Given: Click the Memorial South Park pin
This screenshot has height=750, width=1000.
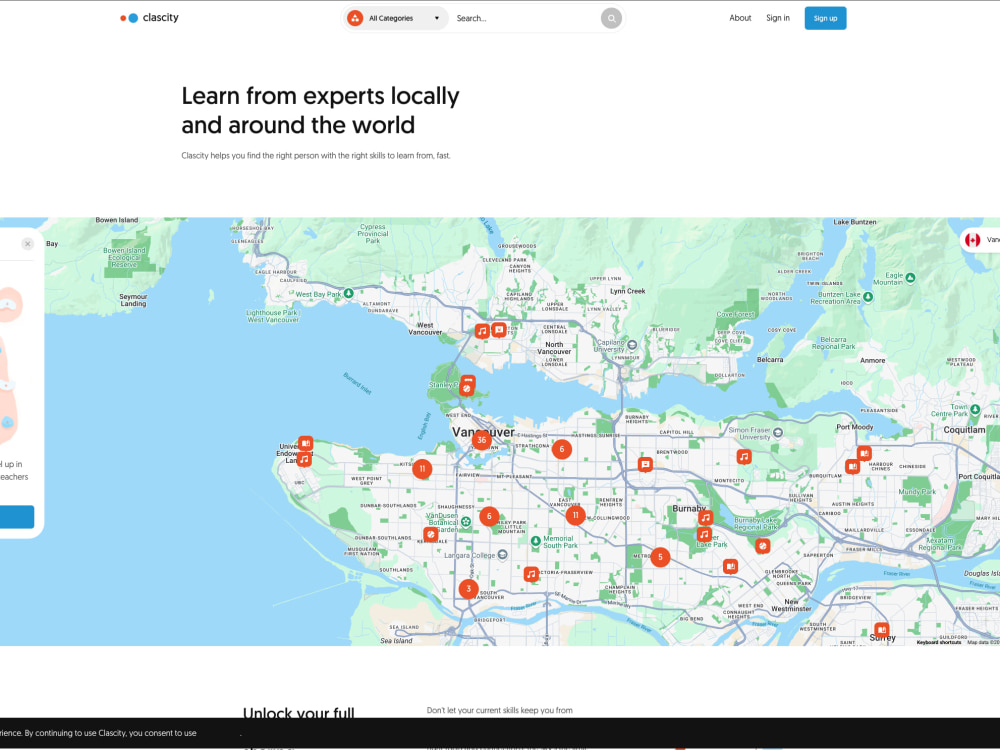Looking at the screenshot, I should (536, 541).
